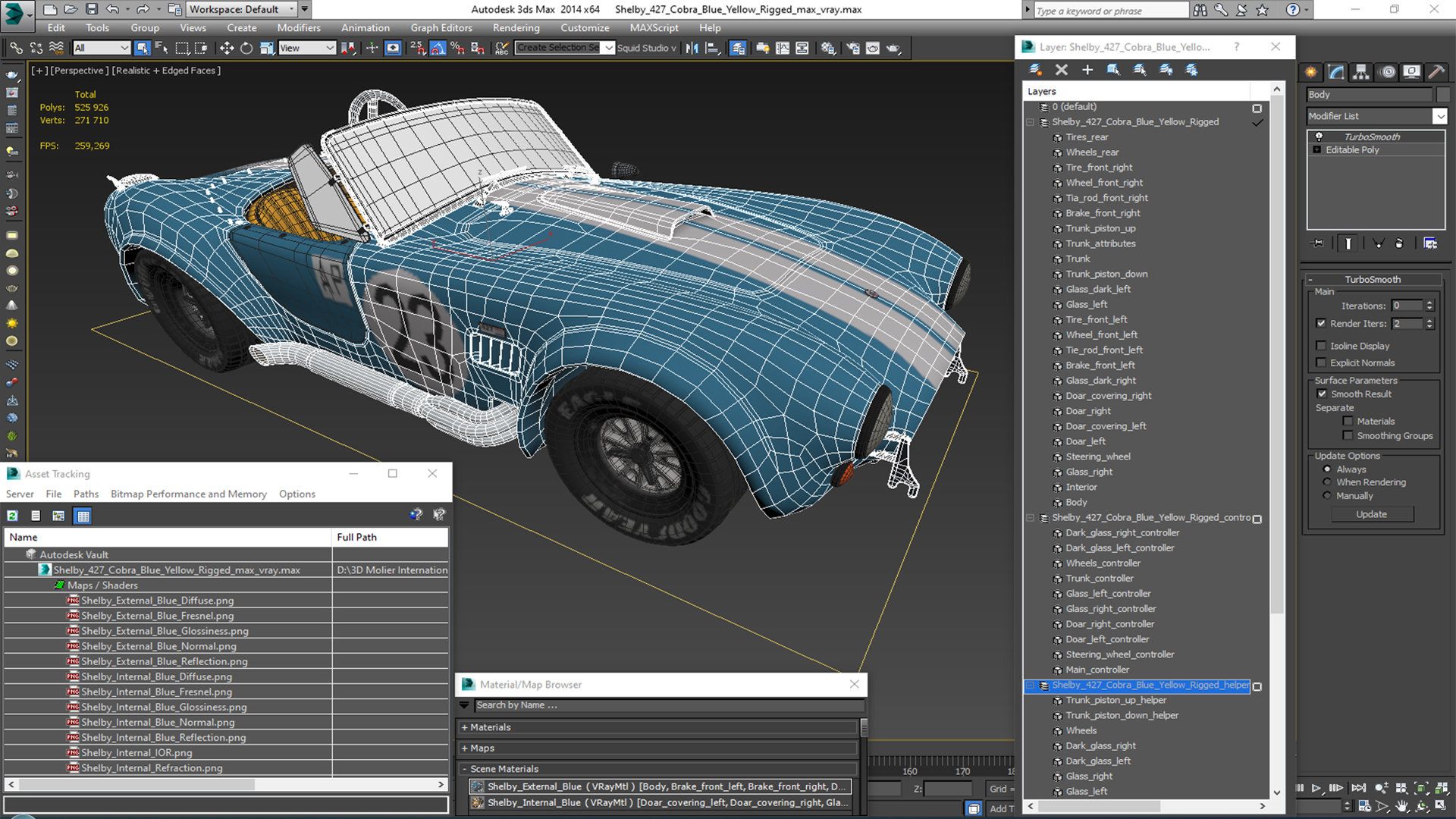
Task: Click the Body object color swatch
Action: click(x=1443, y=95)
